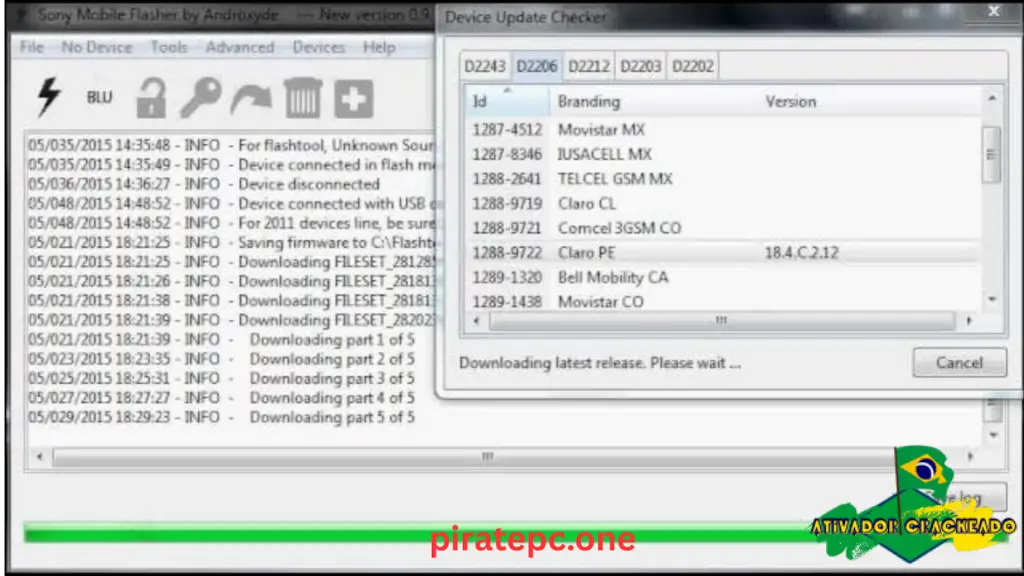Screen dimensions: 1024x576
Task: Click the log panel scroll-left arrow
Action: click(x=39, y=456)
